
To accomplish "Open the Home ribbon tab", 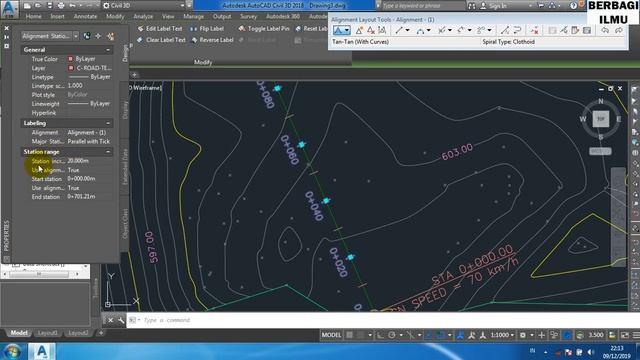I will (x=33, y=16).
